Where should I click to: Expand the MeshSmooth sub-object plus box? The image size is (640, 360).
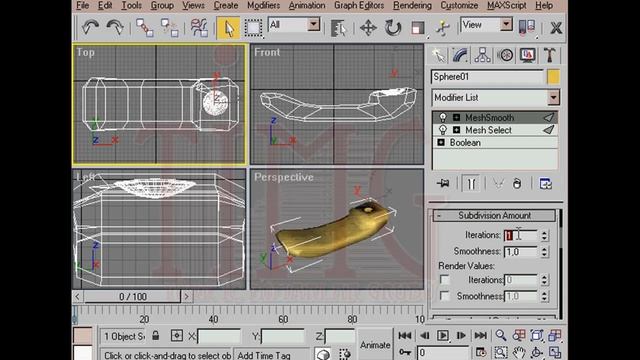456,118
